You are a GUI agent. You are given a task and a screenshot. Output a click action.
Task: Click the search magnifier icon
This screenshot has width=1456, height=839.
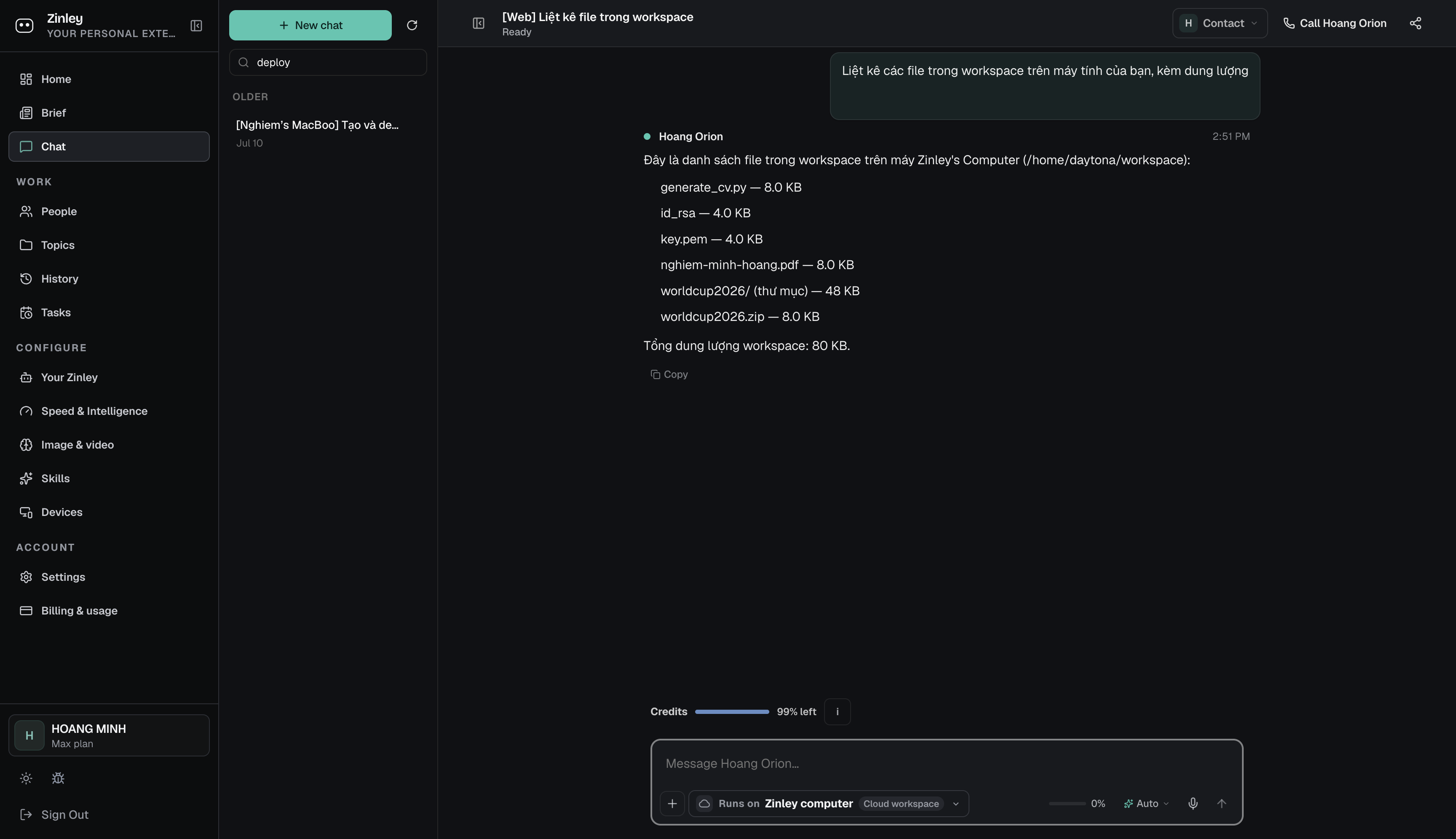pyautogui.click(x=243, y=62)
